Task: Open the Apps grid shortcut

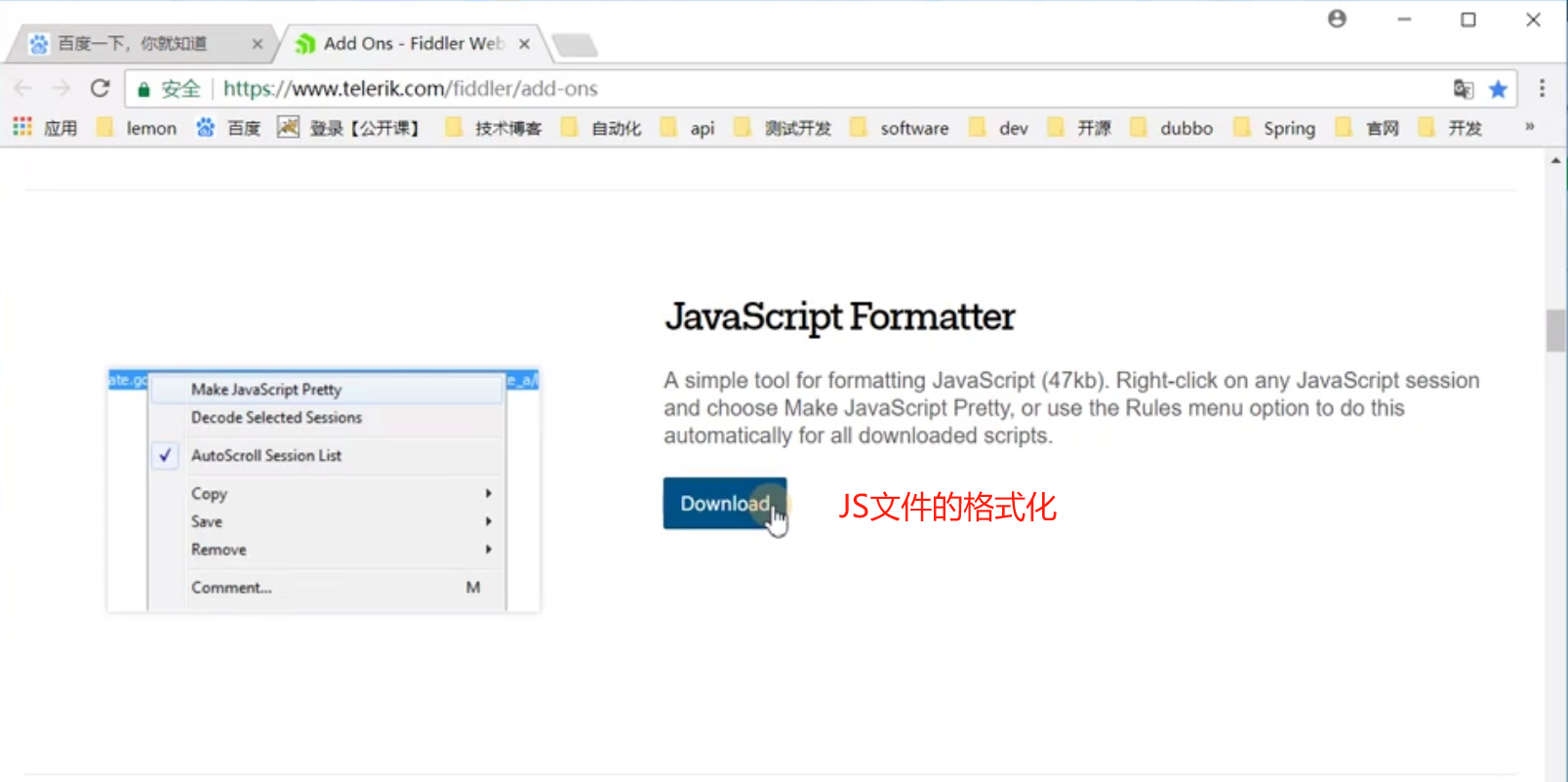Action: 22,128
